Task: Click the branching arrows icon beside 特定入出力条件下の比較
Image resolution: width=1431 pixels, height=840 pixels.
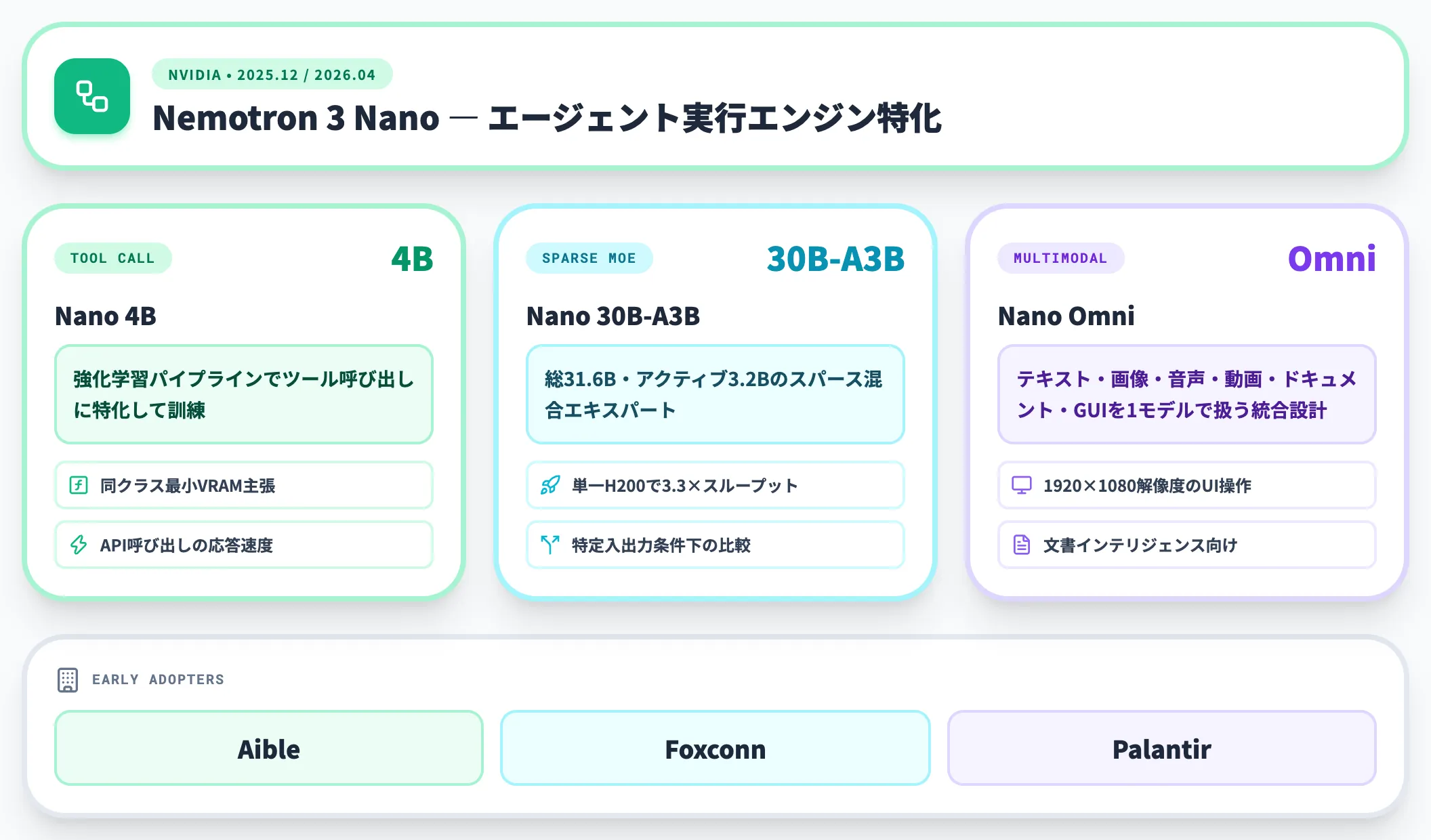Action: (x=550, y=545)
